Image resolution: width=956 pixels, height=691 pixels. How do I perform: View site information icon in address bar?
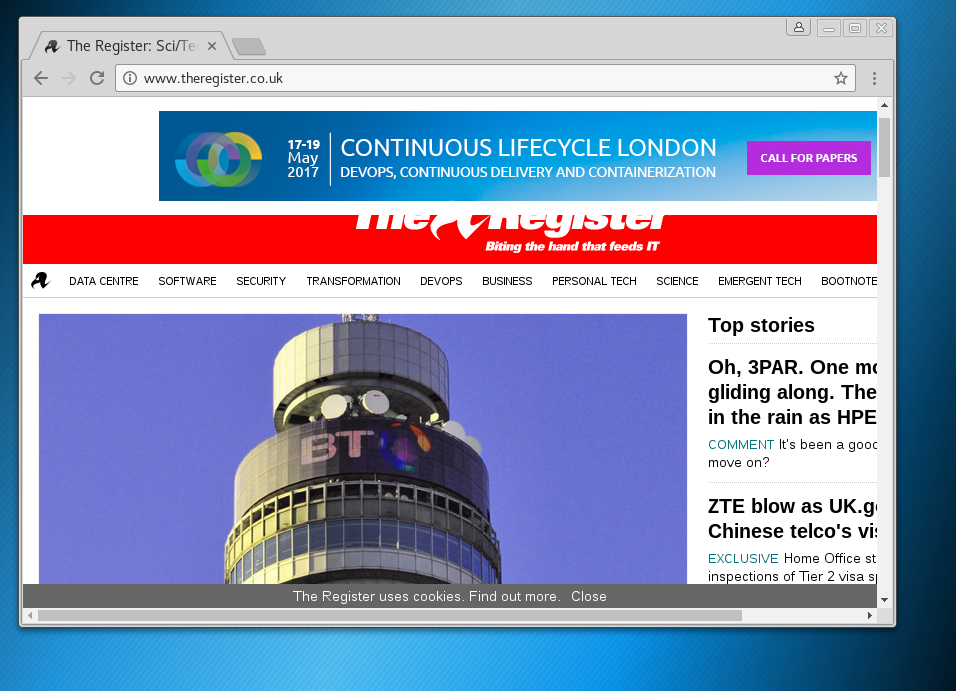(130, 78)
